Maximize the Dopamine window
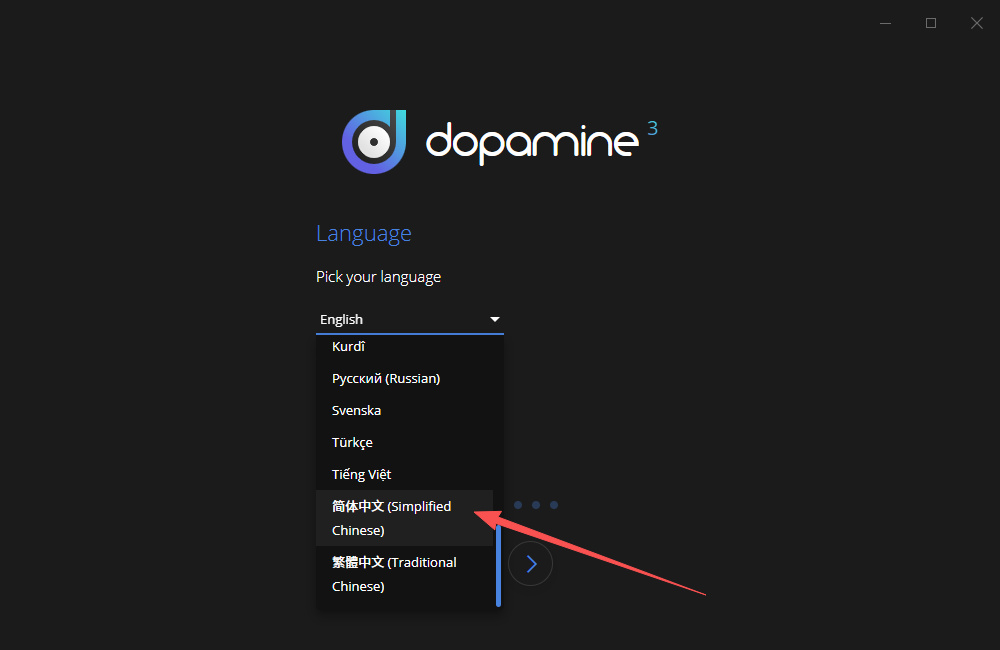1000x650 pixels. [x=931, y=24]
